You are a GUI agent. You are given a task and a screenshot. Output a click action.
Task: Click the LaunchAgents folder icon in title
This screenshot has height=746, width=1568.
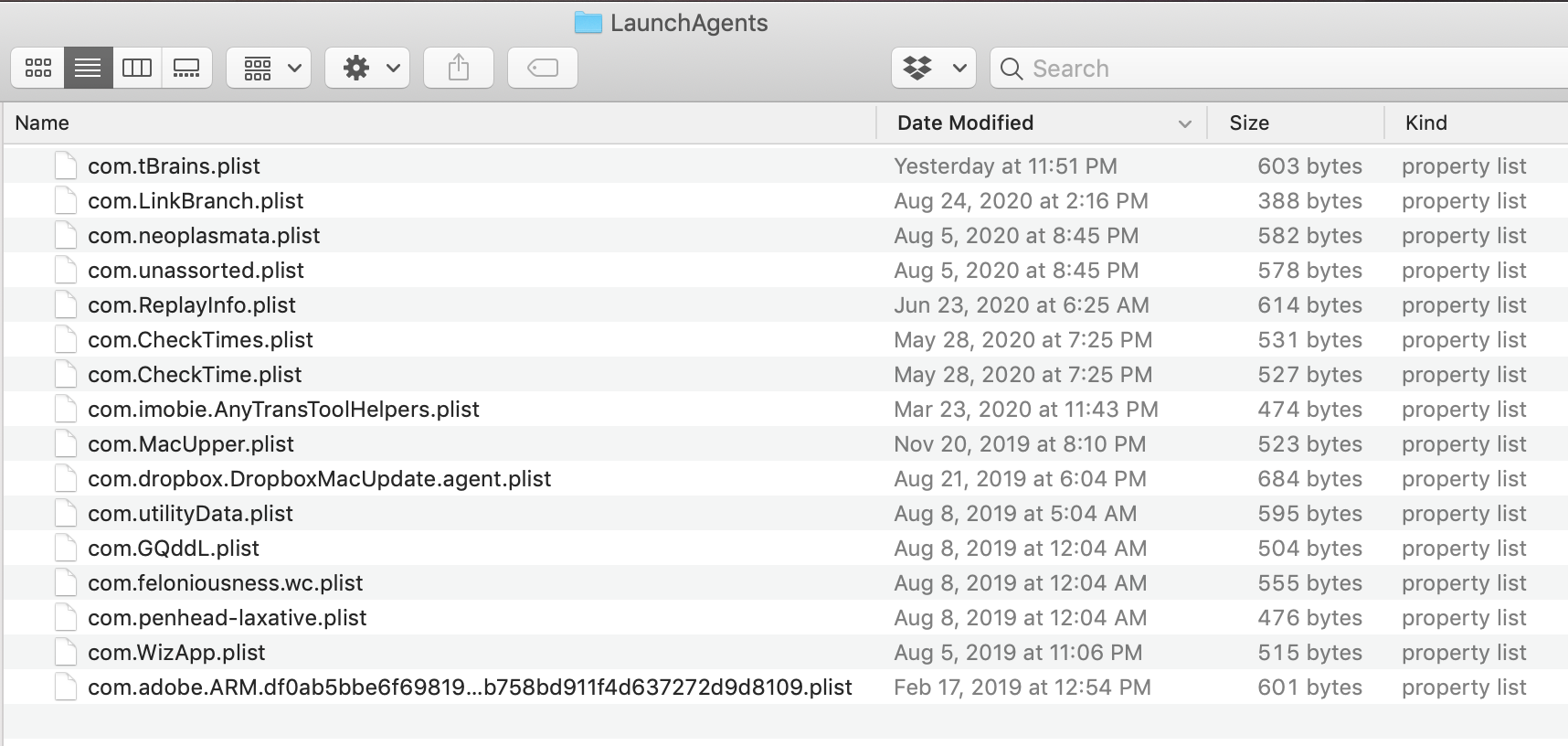point(588,23)
